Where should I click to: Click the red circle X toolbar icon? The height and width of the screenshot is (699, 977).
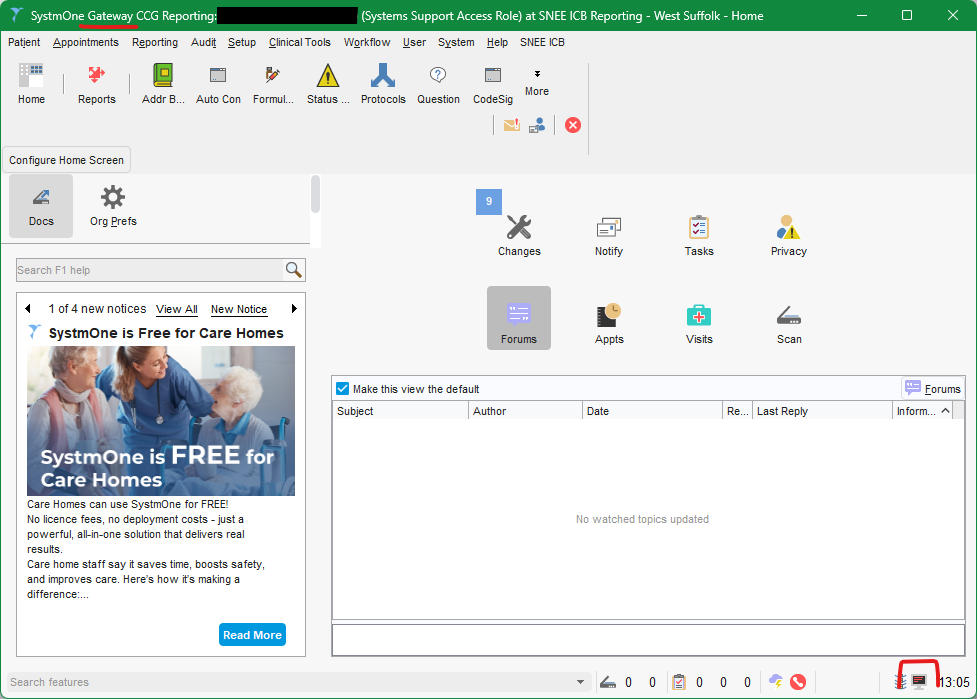573,125
